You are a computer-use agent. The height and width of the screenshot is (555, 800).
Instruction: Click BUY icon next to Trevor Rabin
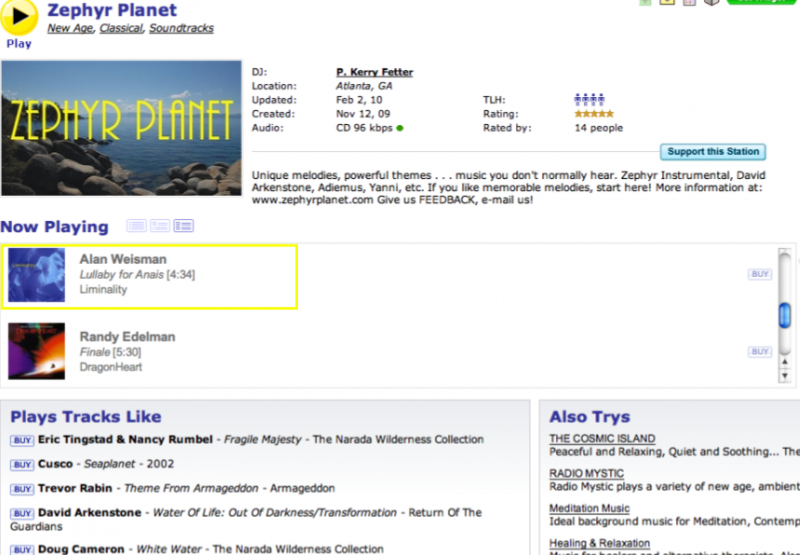tap(22, 489)
